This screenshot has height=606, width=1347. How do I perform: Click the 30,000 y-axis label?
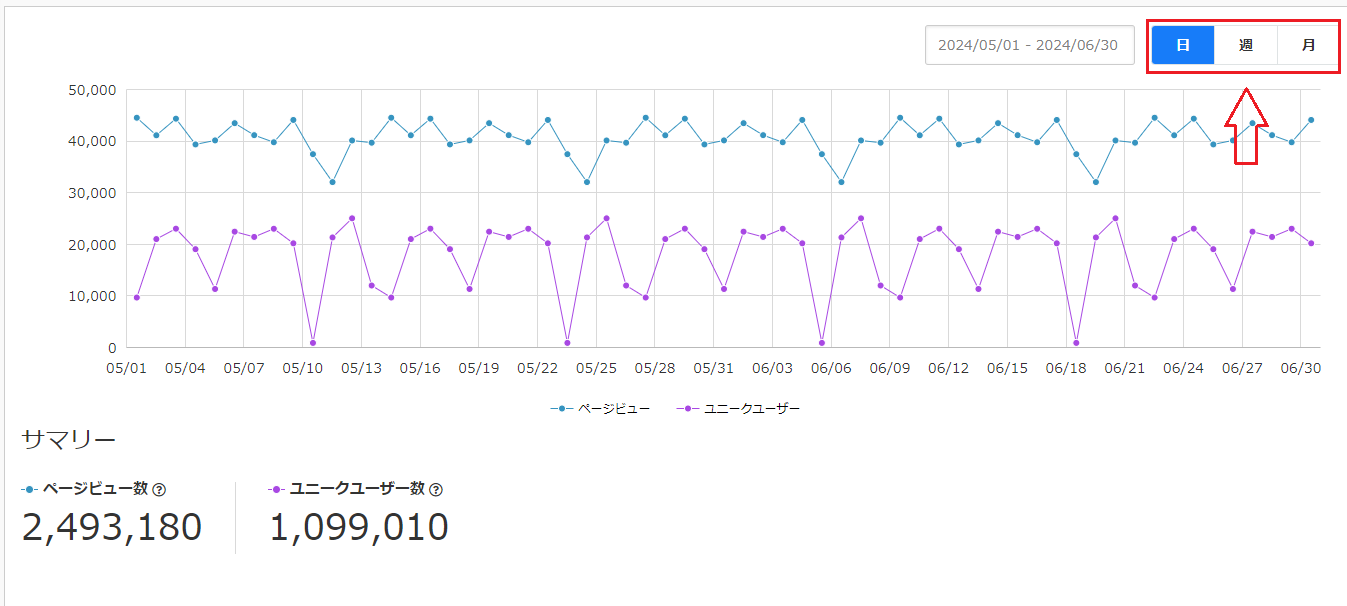coord(92,193)
